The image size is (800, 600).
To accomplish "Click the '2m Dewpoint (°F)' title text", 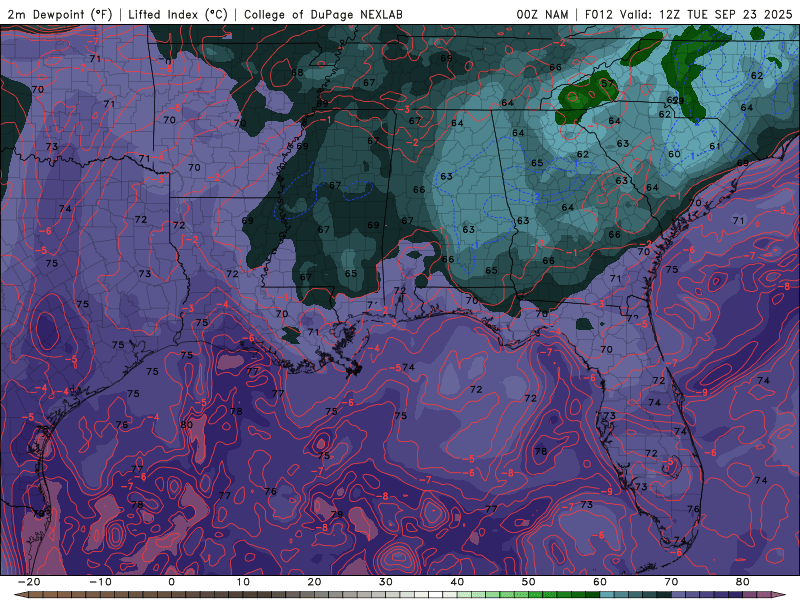I will click(60, 14).
